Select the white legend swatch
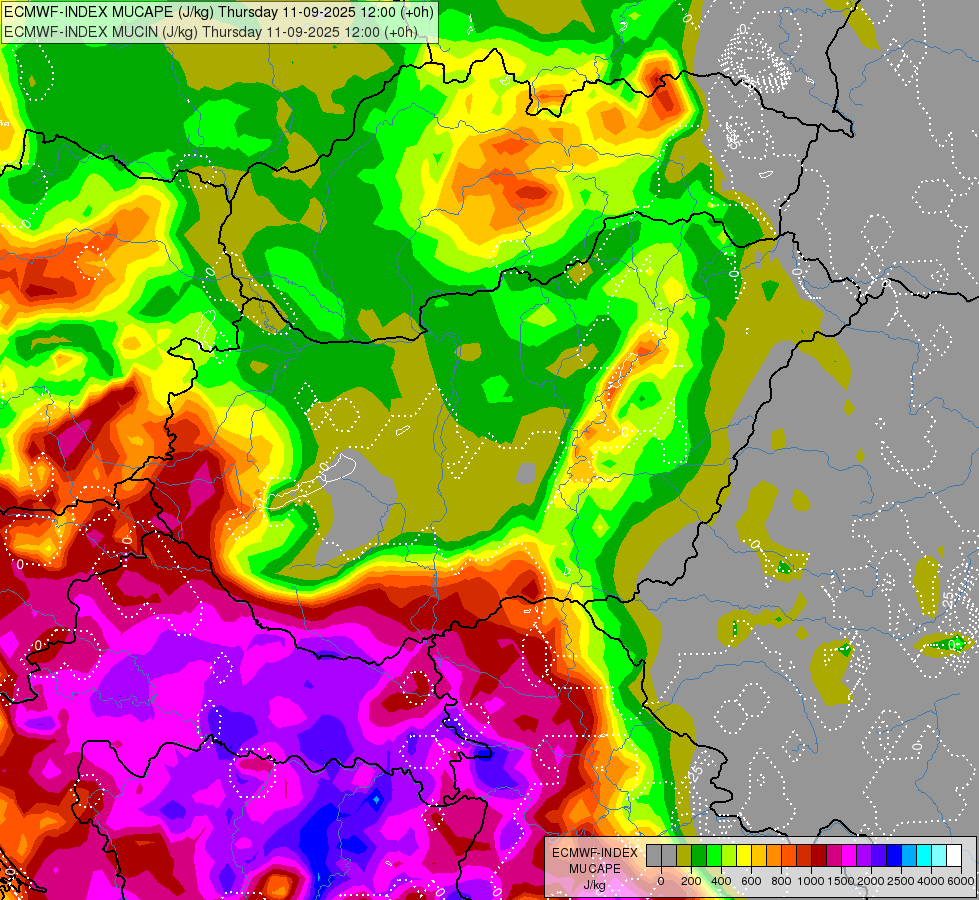Viewport: 979px width, 900px height. (954, 855)
